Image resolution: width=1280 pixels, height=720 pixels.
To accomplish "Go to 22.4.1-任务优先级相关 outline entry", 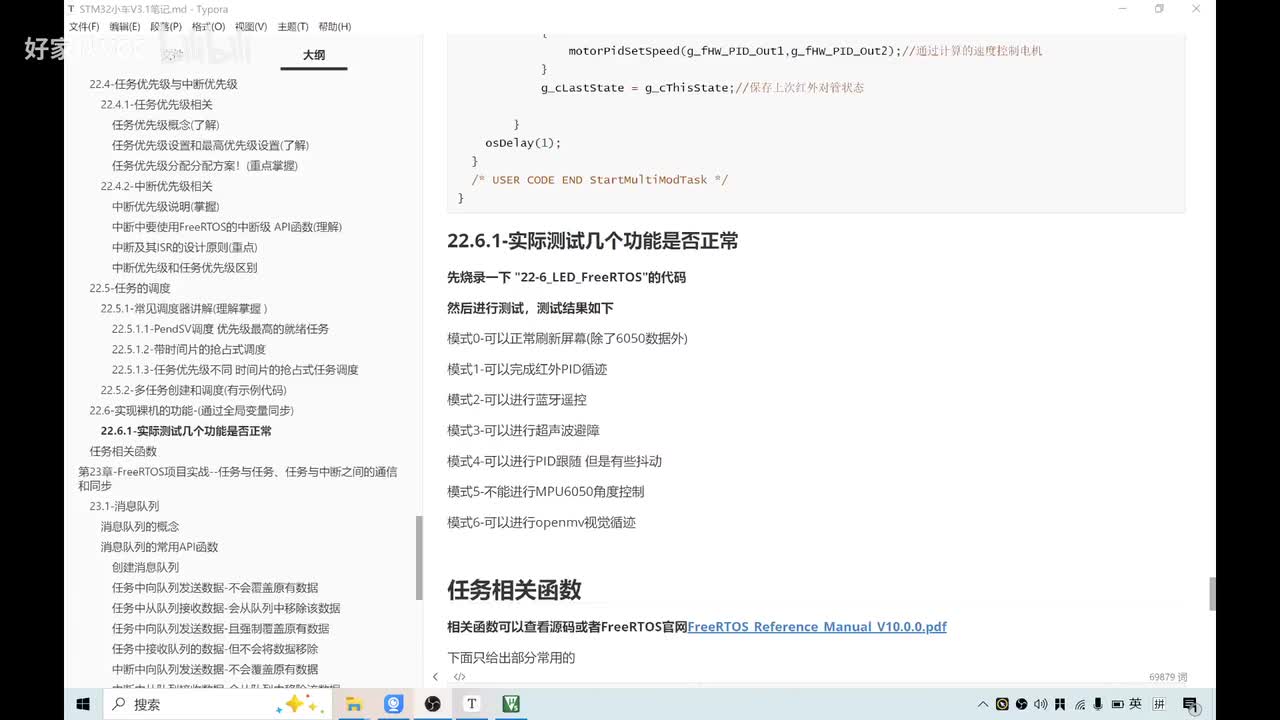I will [x=156, y=104].
